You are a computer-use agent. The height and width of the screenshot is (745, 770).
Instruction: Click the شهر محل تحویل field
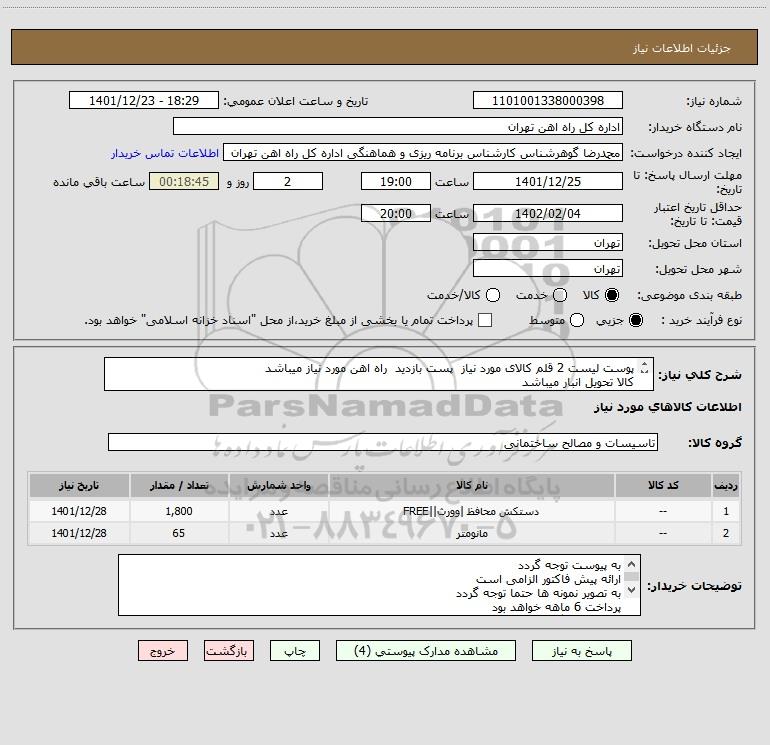click(548, 269)
